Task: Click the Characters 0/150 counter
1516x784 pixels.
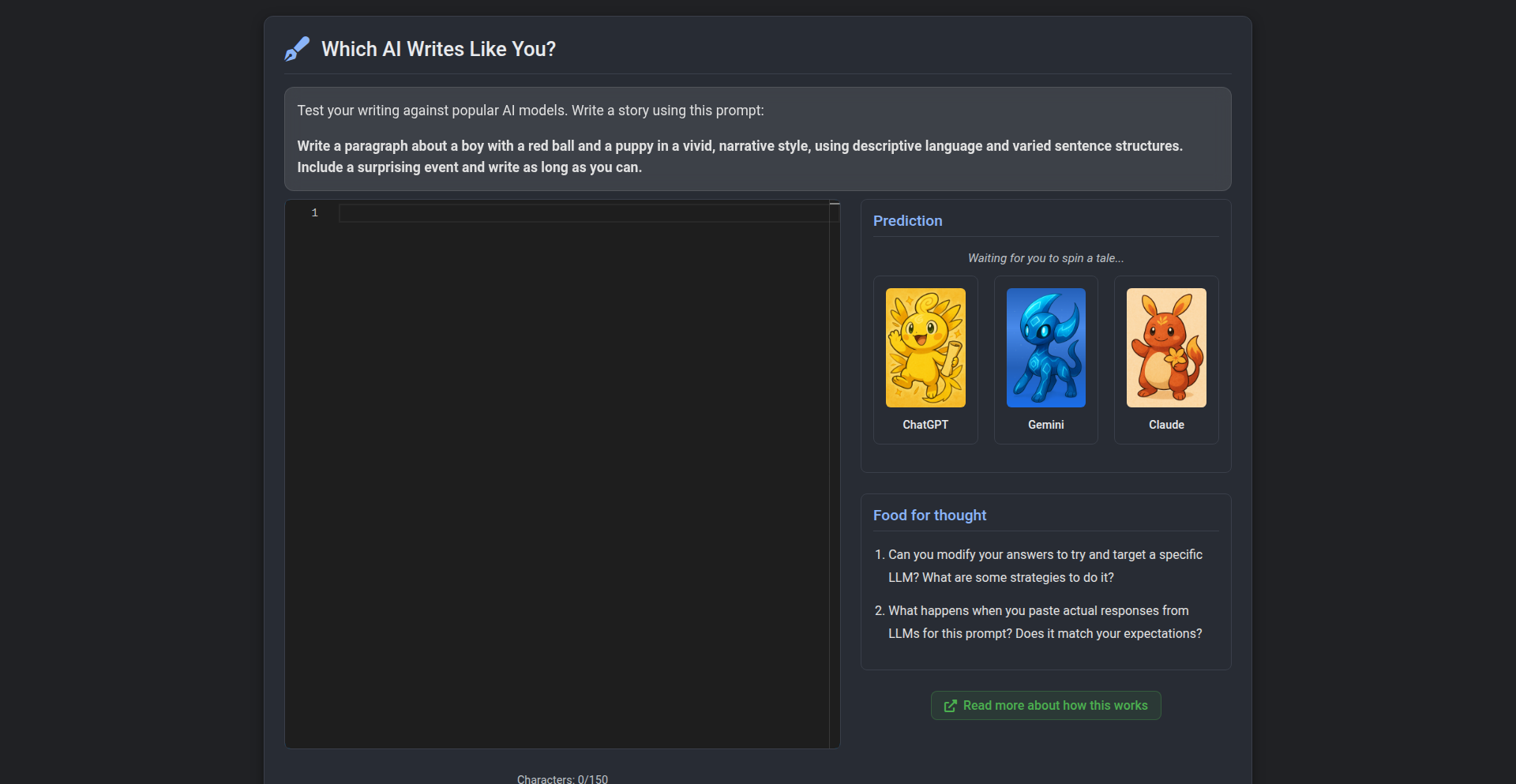Action: (562, 779)
